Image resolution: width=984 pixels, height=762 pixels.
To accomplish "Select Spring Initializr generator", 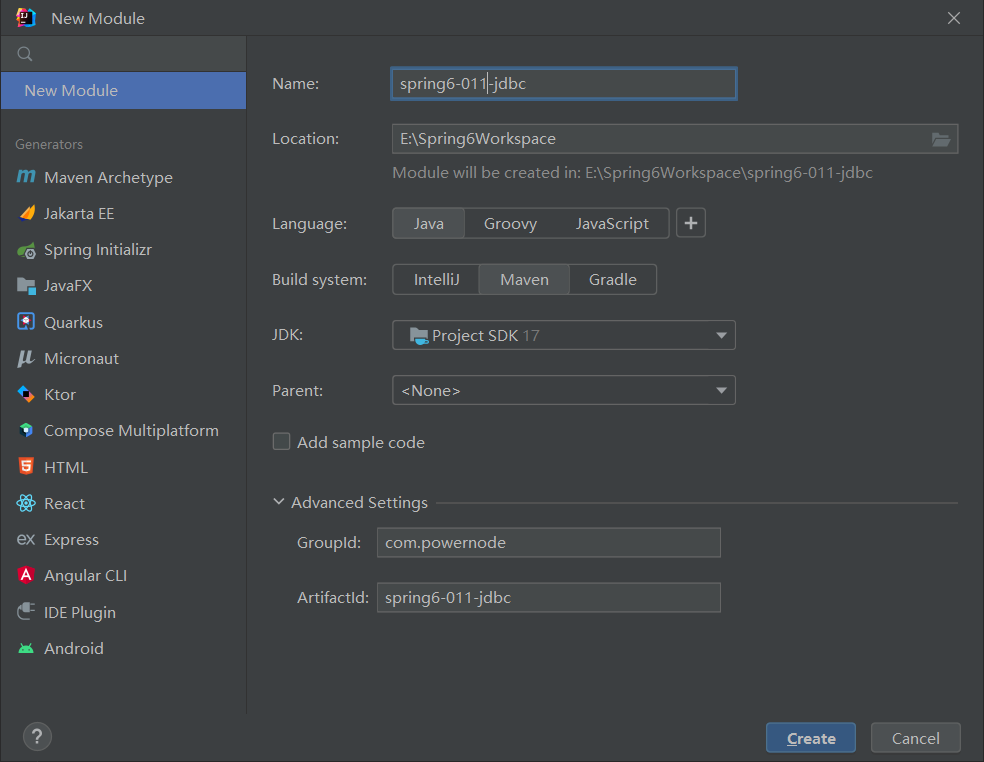I will pos(124,250).
